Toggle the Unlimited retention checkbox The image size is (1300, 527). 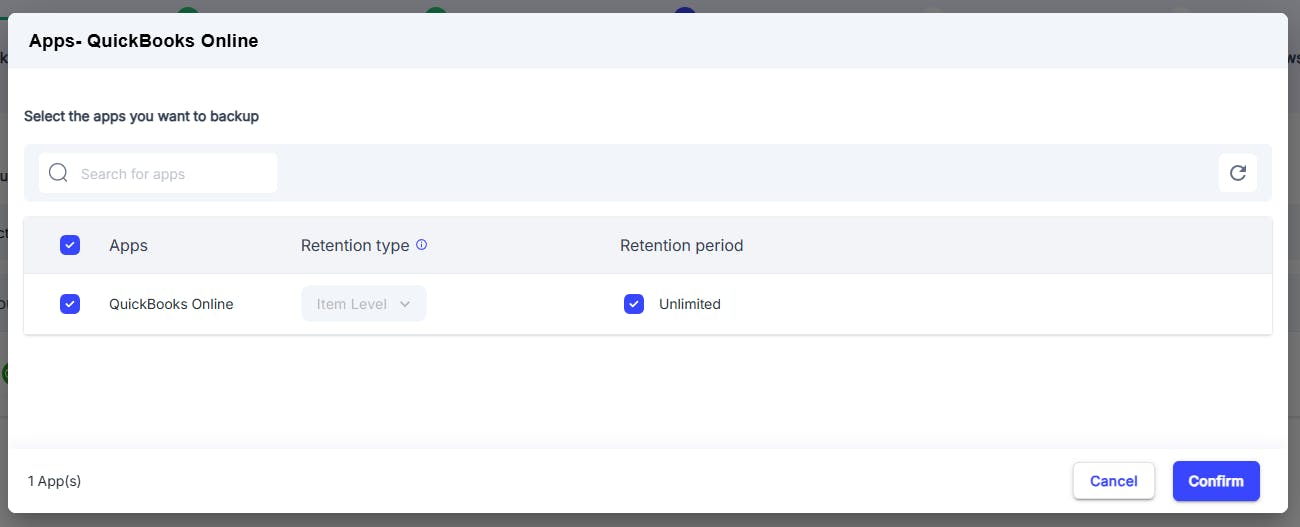[x=634, y=304]
